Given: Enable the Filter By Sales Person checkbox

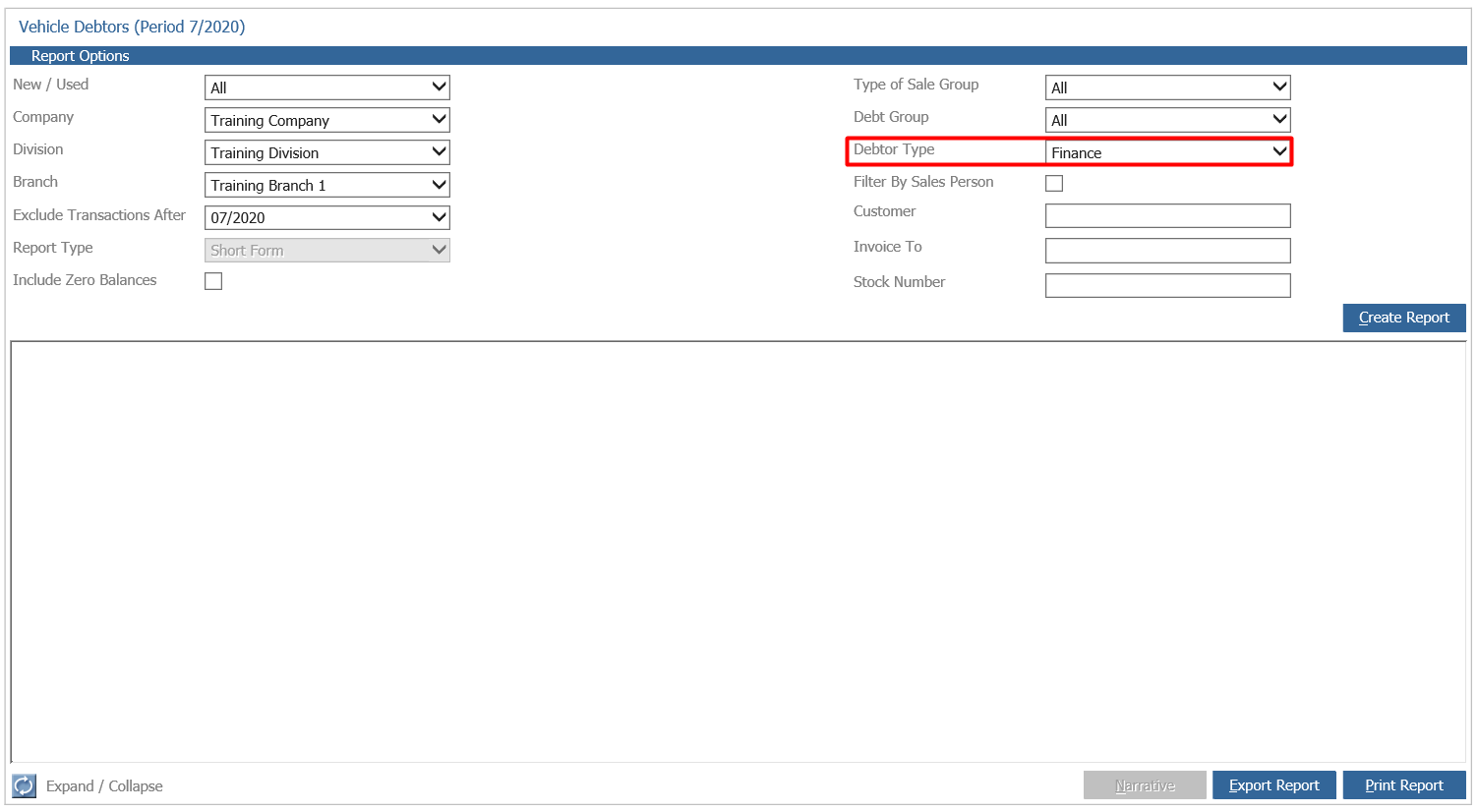Looking at the screenshot, I should pyautogui.click(x=1054, y=183).
